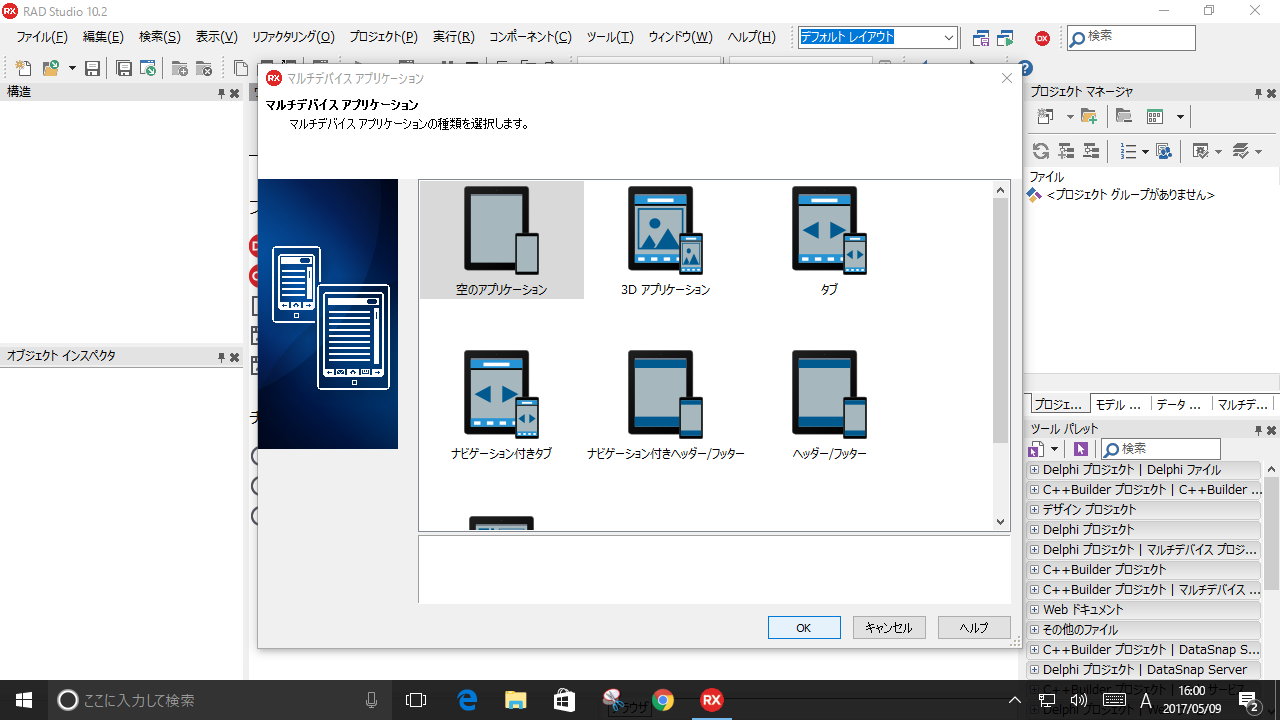
Task: Click the New Items toolbar icon
Action: coord(24,68)
